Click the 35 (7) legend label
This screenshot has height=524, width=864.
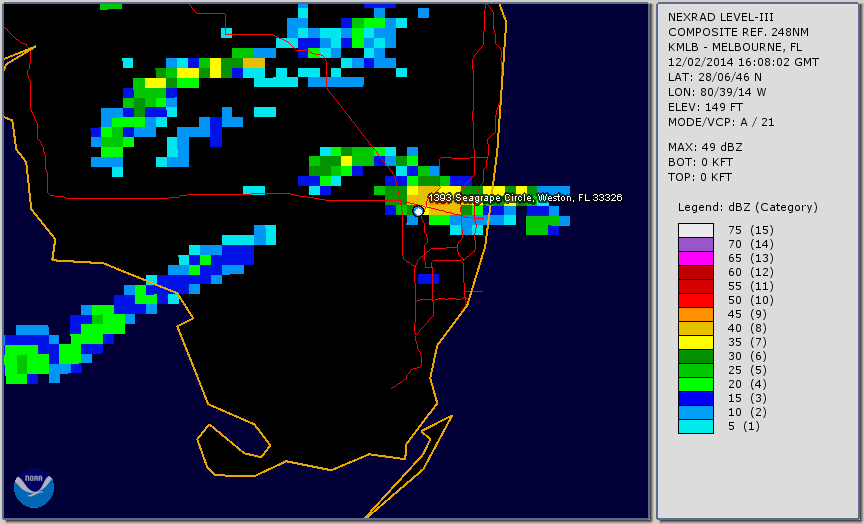747,342
